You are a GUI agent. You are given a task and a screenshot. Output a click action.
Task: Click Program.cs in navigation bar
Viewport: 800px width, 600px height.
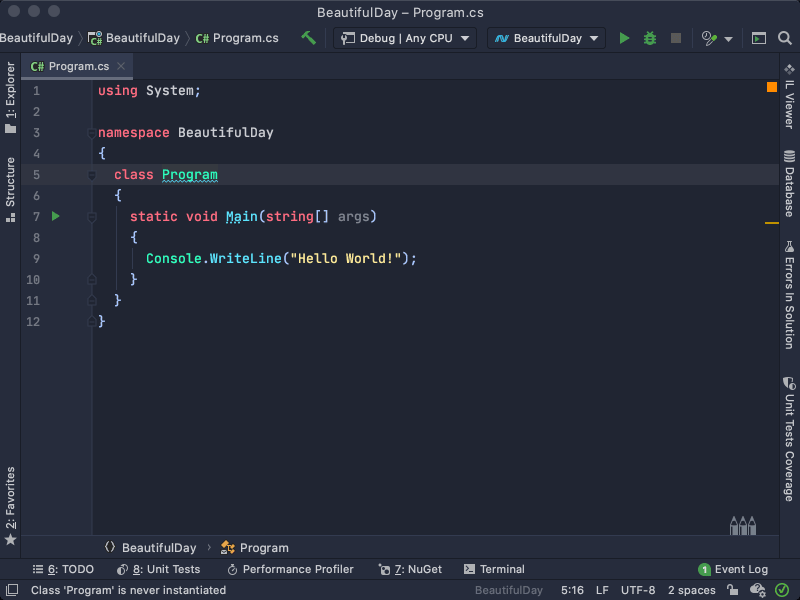pos(237,38)
